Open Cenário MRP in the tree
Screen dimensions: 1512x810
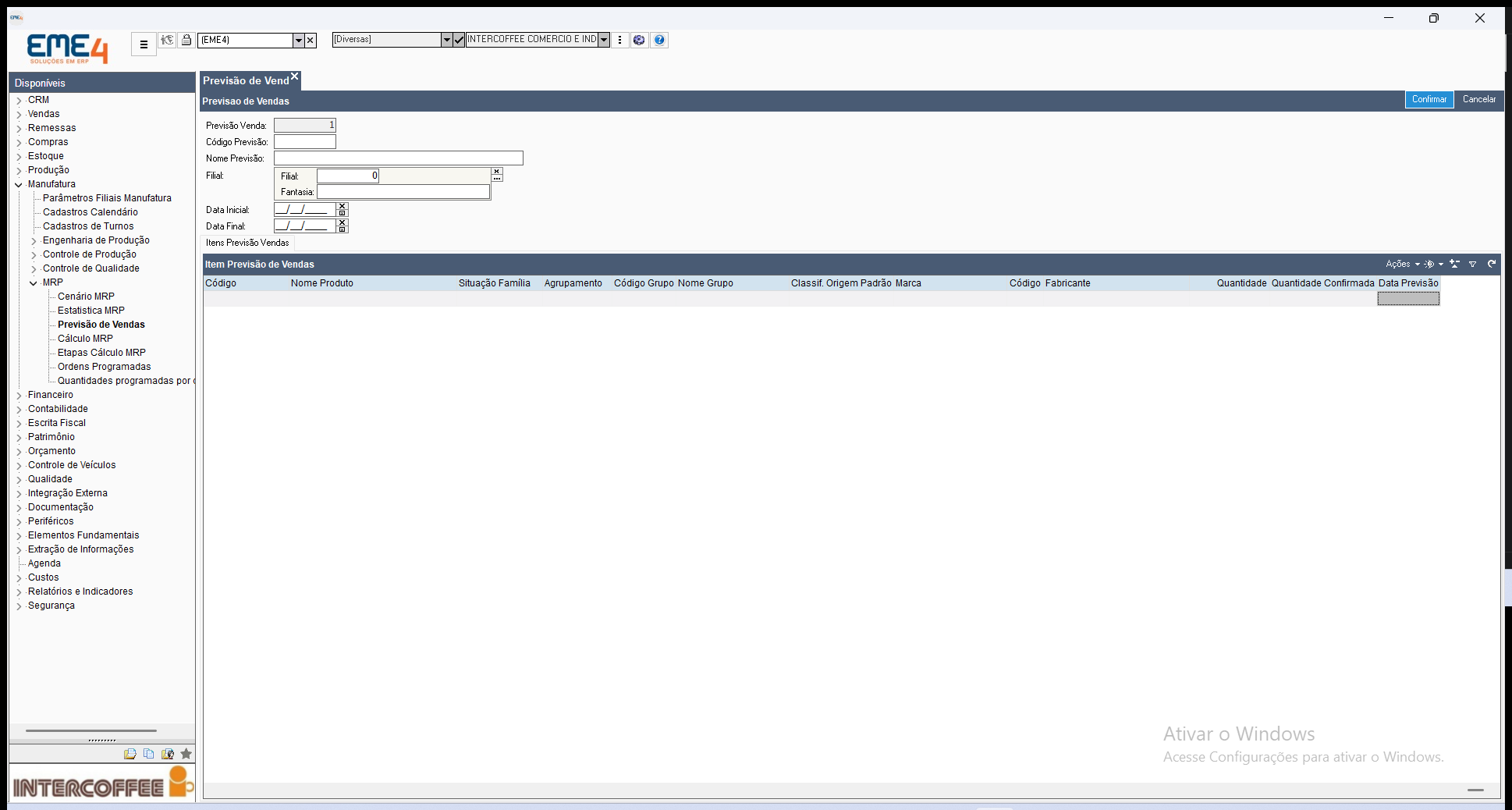click(86, 297)
